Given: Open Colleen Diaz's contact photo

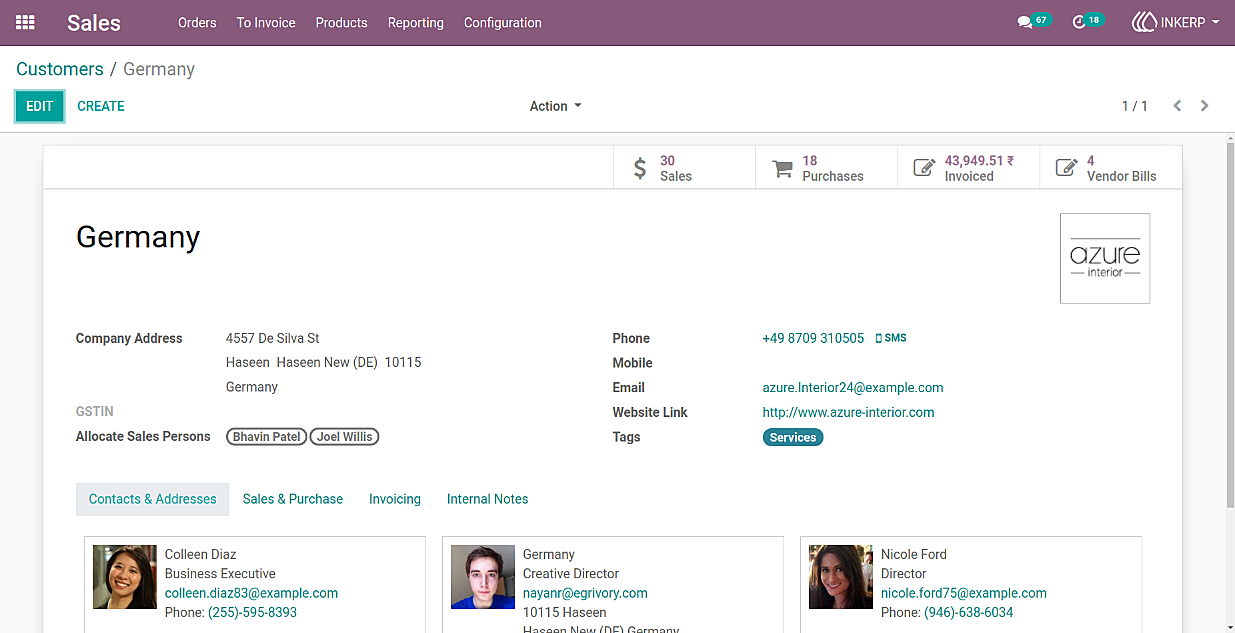Looking at the screenshot, I should click(x=125, y=577).
